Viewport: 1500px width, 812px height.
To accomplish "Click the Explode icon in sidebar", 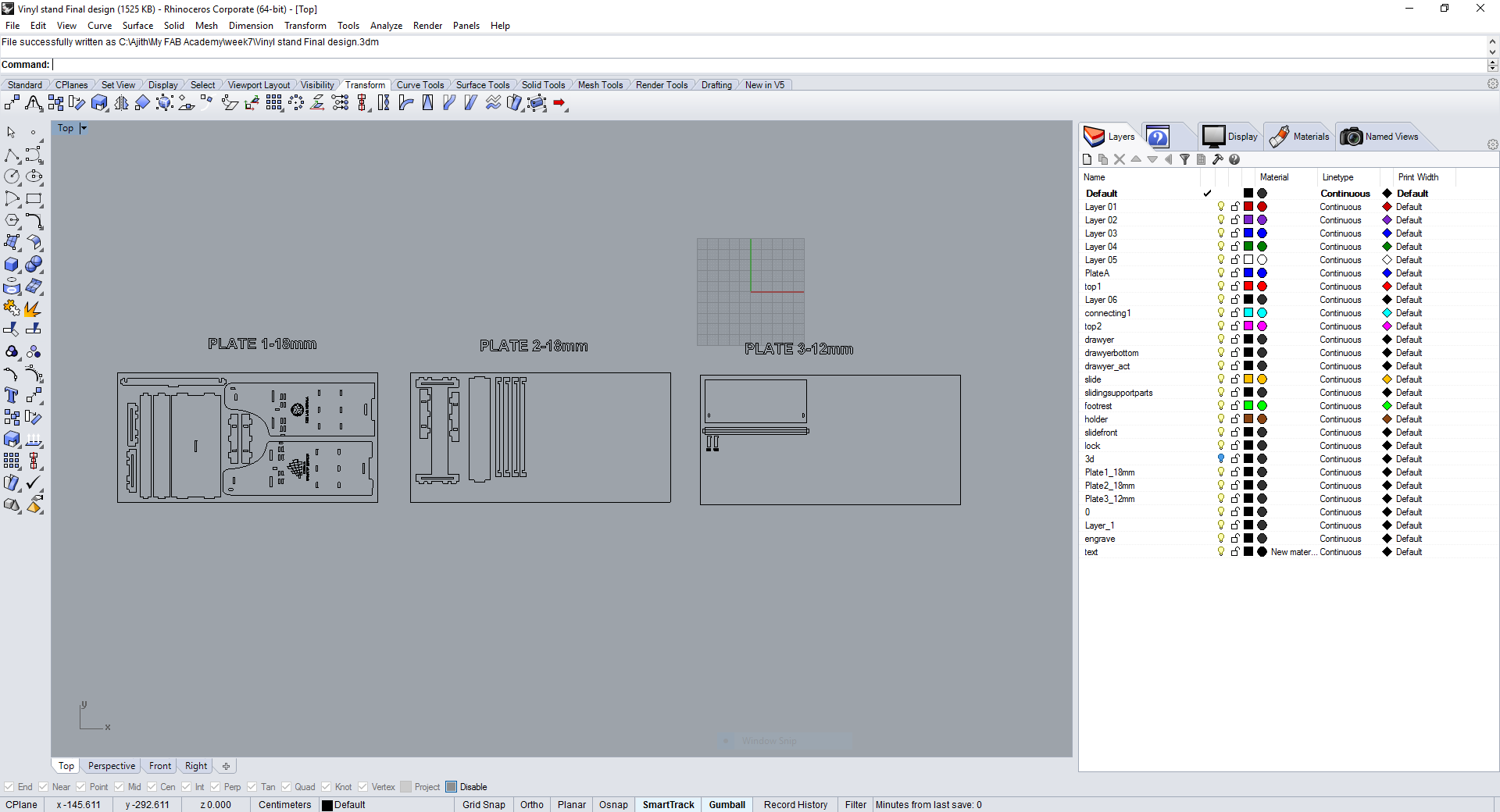I will pyautogui.click(x=34, y=308).
